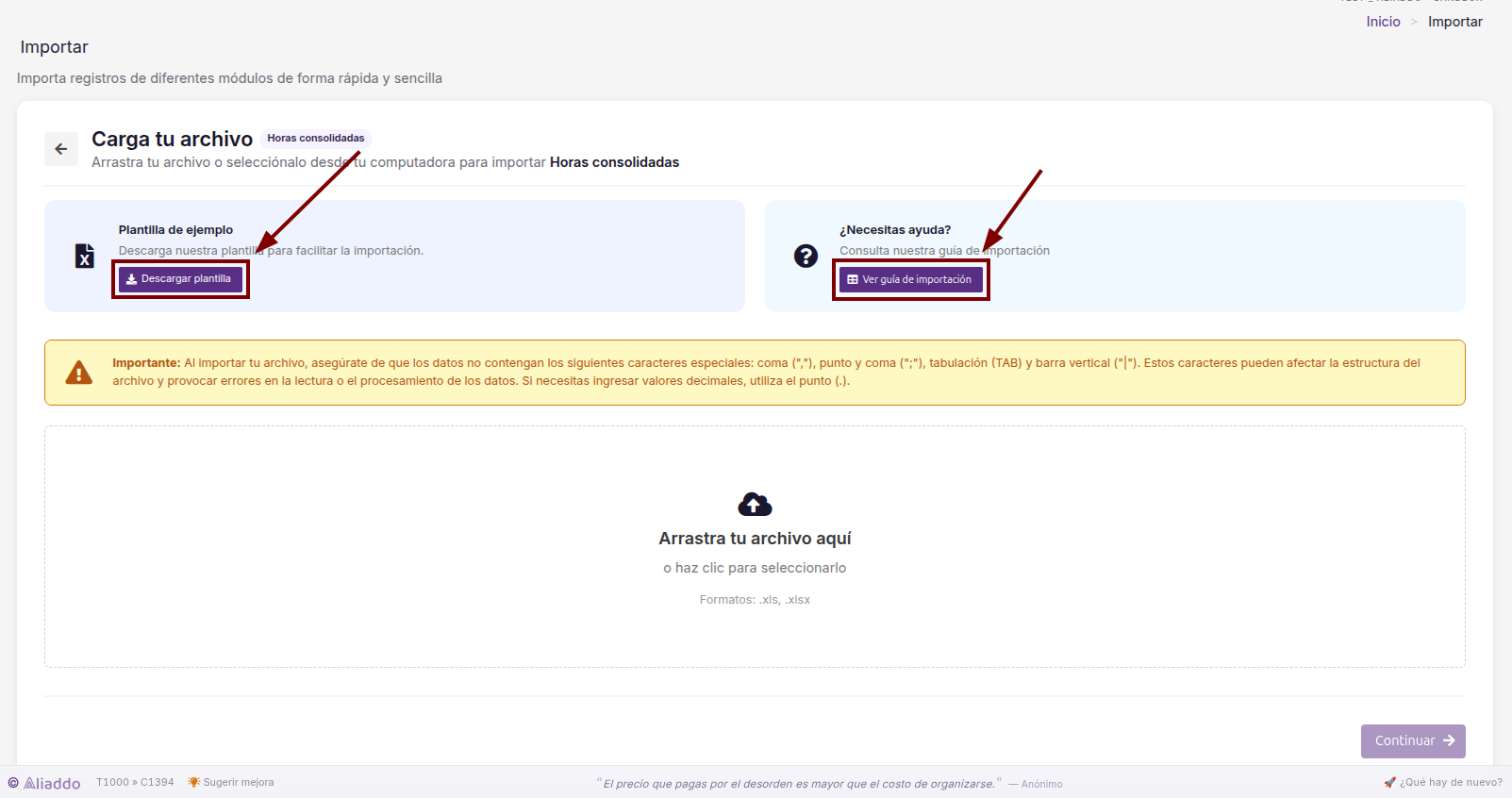Click the Horas consolidadas badge
The image size is (1512, 798).
pyautogui.click(x=315, y=138)
